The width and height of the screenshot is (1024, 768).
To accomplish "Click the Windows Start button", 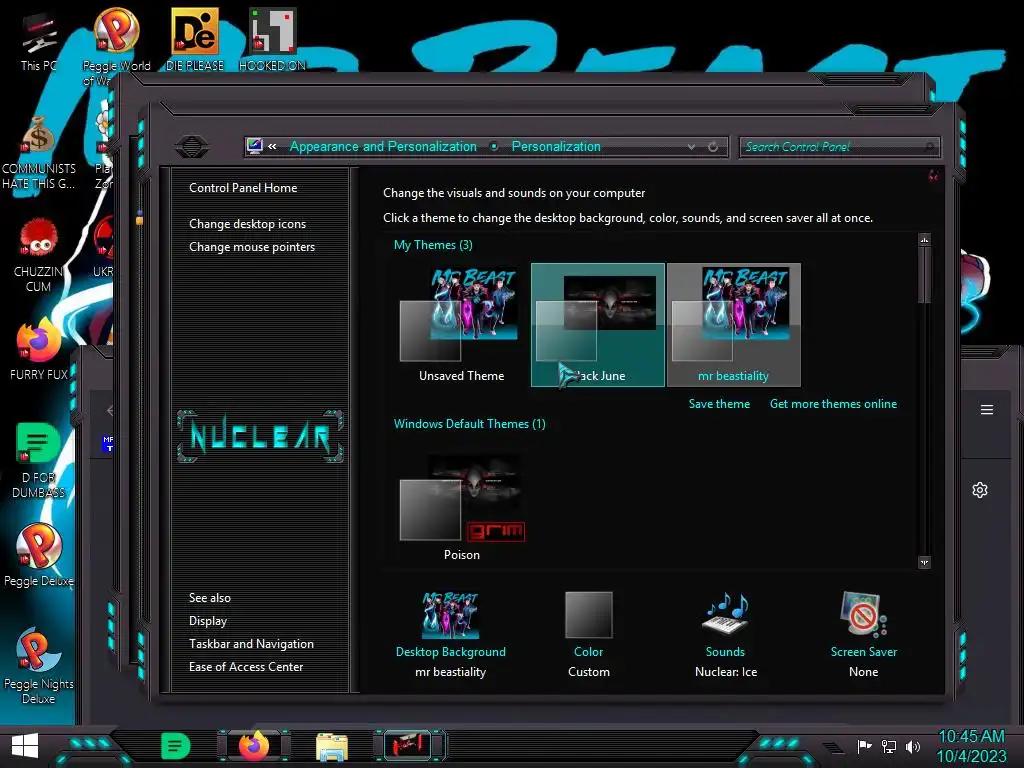I will coord(25,746).
